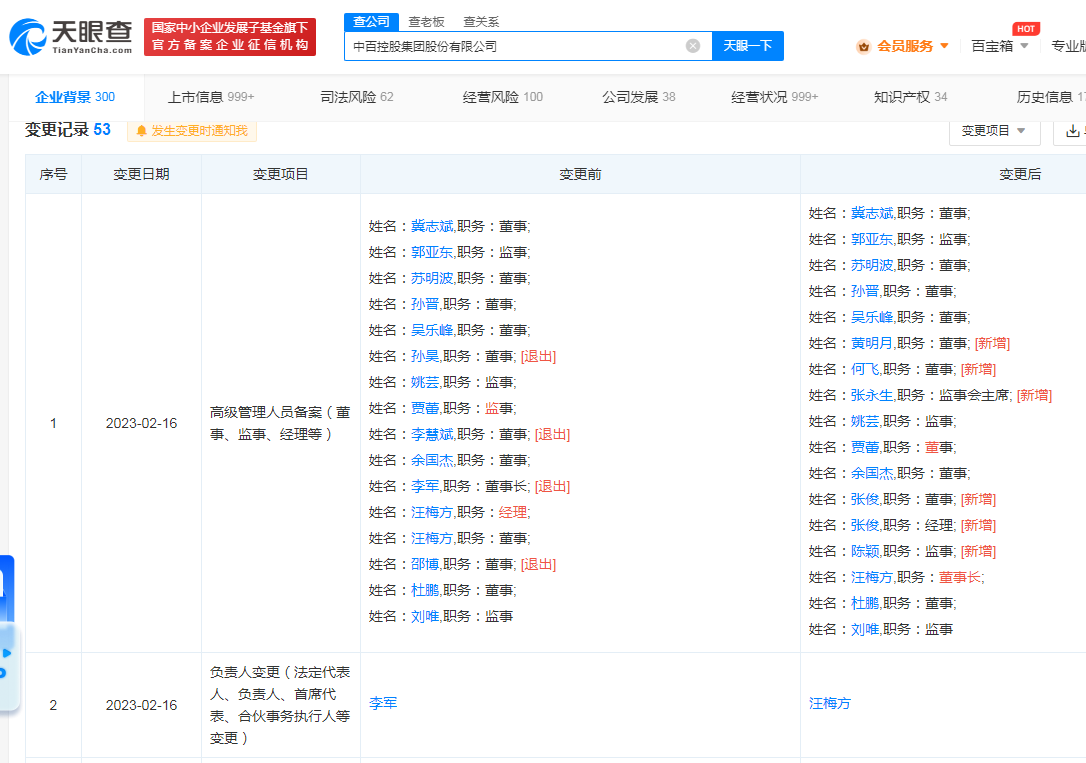This screenshot has width=1086, height=763.
Task: Clear the search box with the X icon
Action: (x=693, y=46)
